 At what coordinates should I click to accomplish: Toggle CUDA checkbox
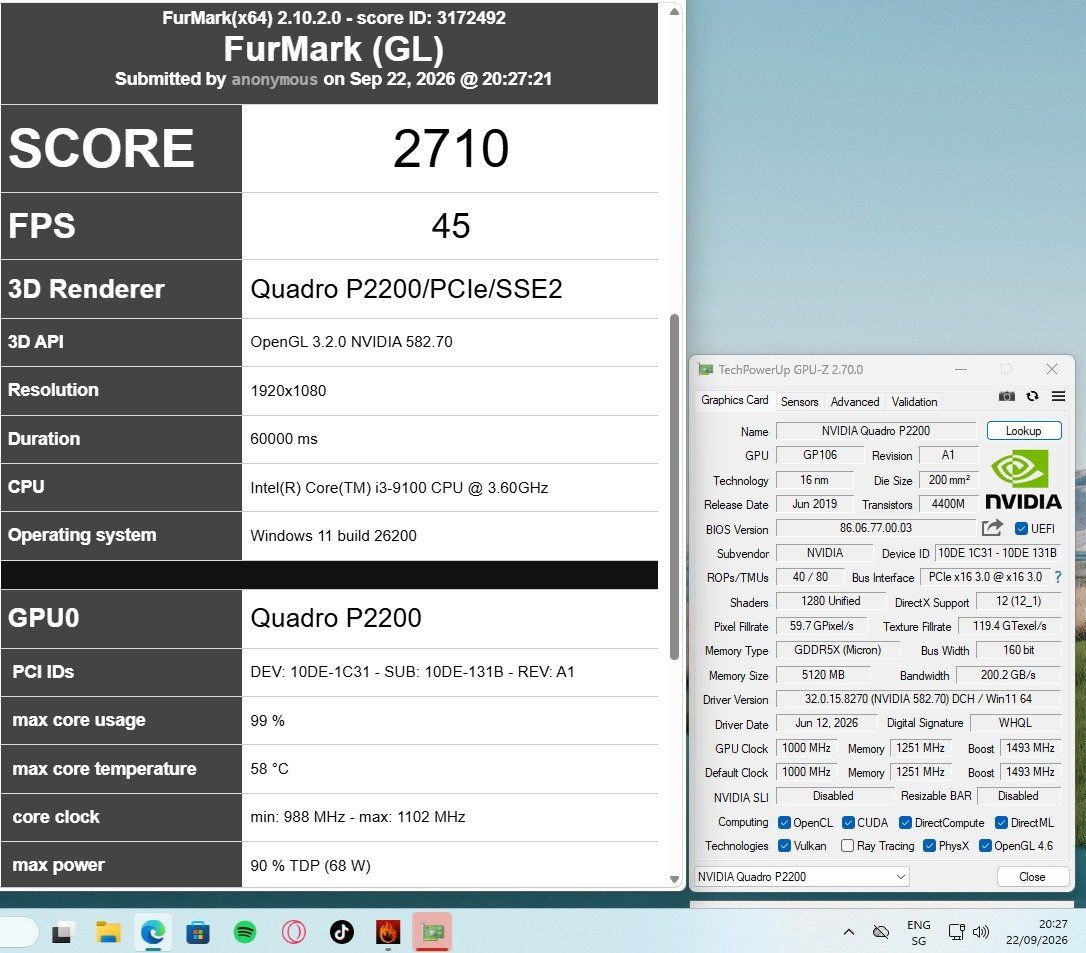[848, 822]
